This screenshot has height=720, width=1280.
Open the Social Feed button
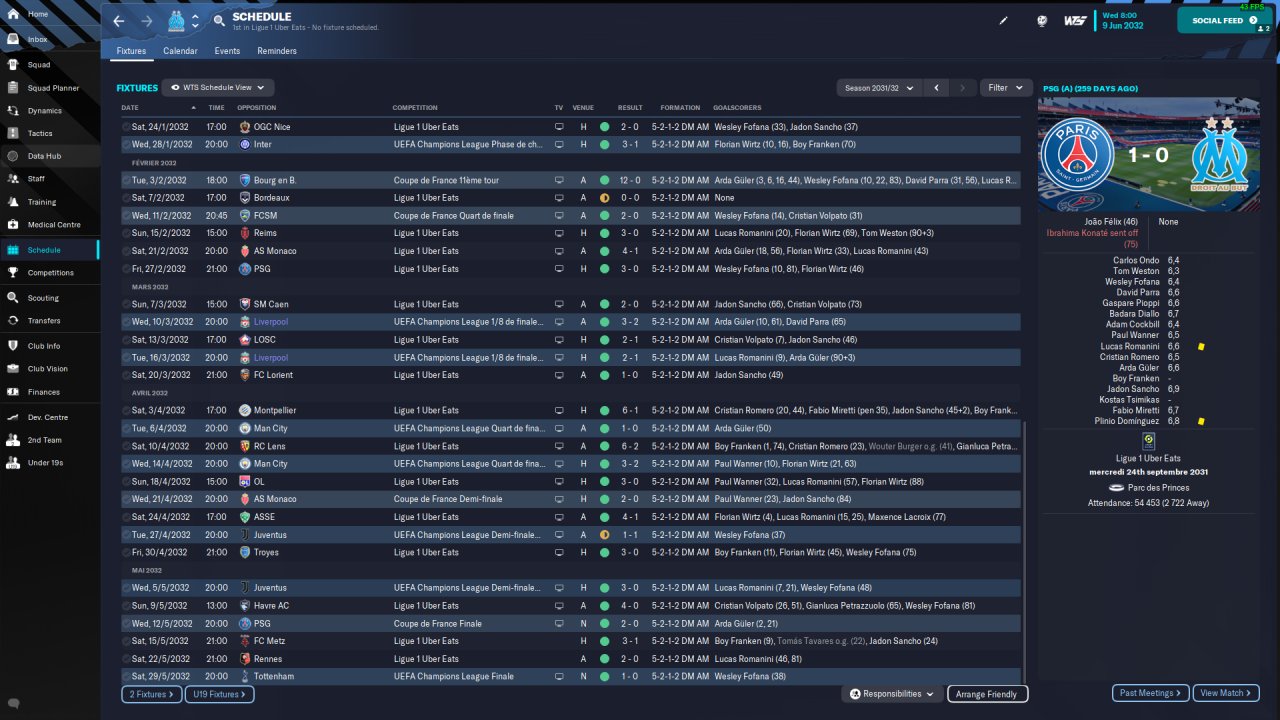click(1225, 20)
